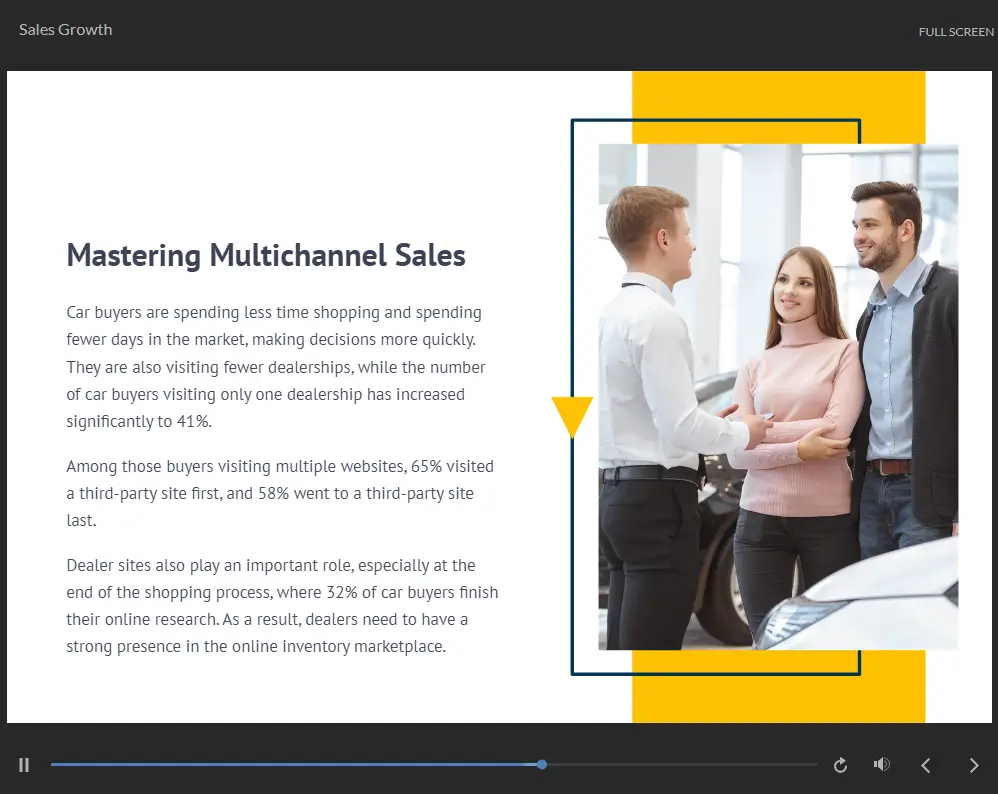Click the unplayed gray portion of seekbar
Viewport: 998px width, 794px height.
[680, 765]
